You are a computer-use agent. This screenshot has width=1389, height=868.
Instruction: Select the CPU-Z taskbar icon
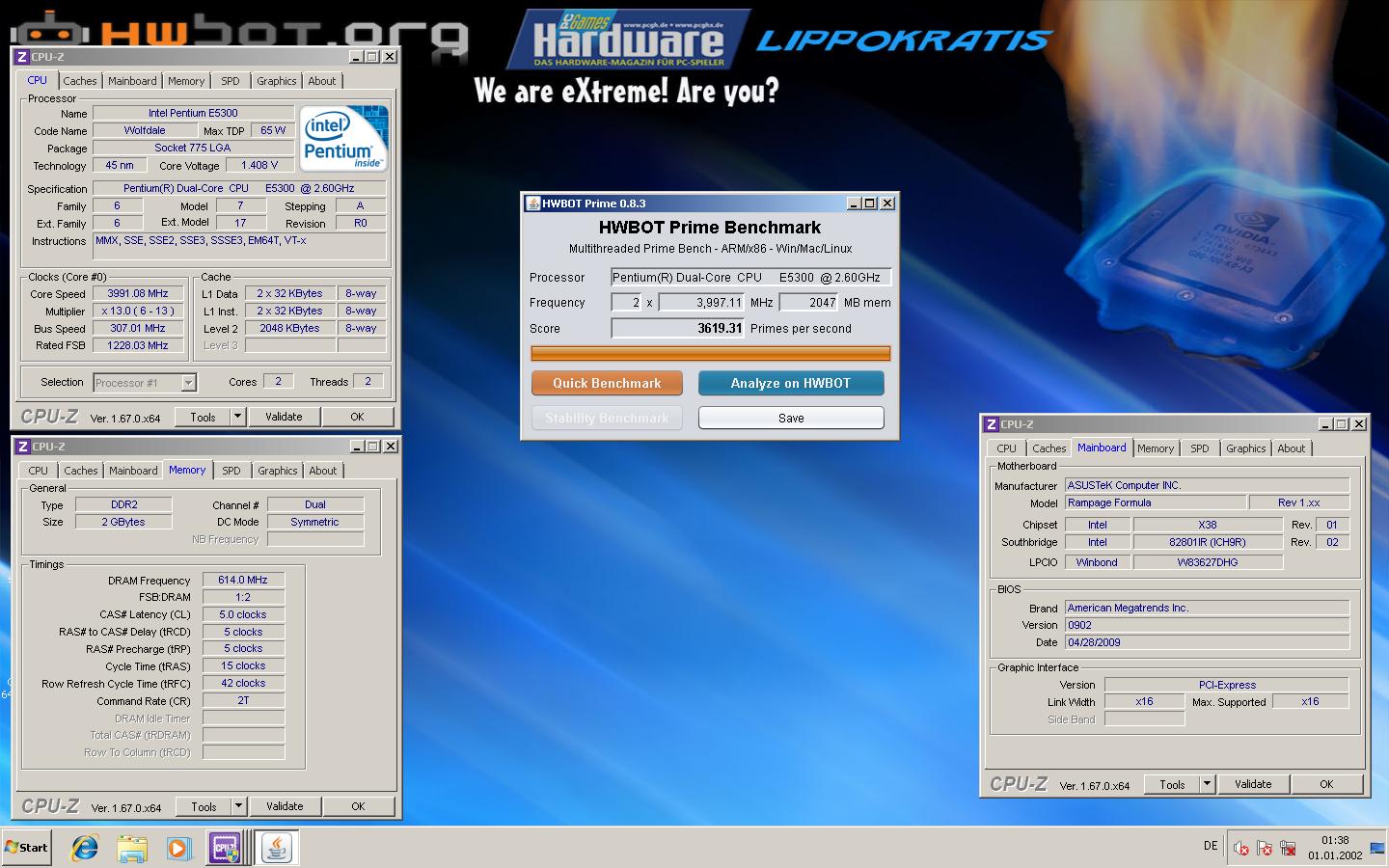pos(225,848)
